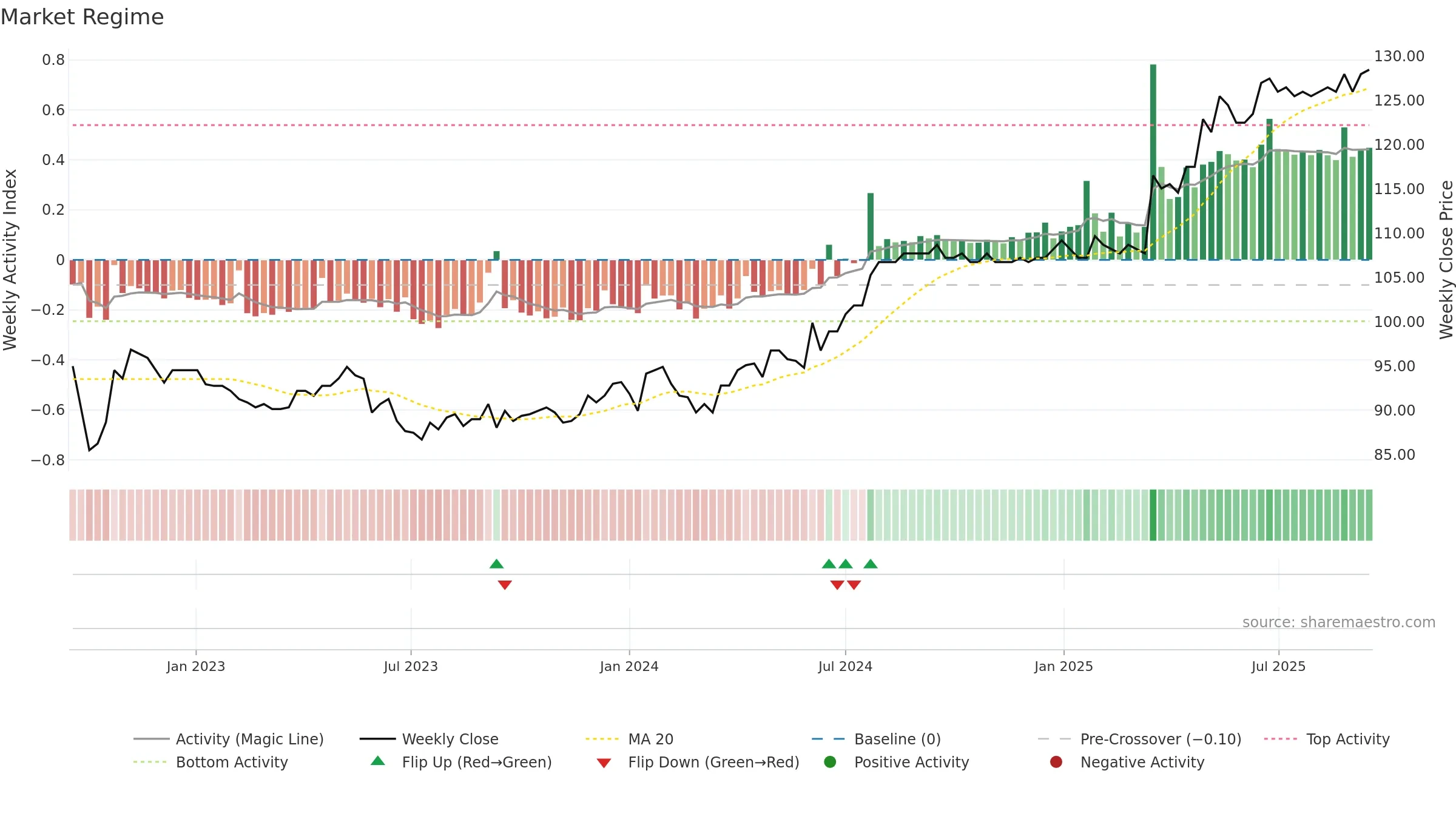Click the flip-down marker near October 2023
Viewport: 1456px width, 819px height.
tap(505, 585)
